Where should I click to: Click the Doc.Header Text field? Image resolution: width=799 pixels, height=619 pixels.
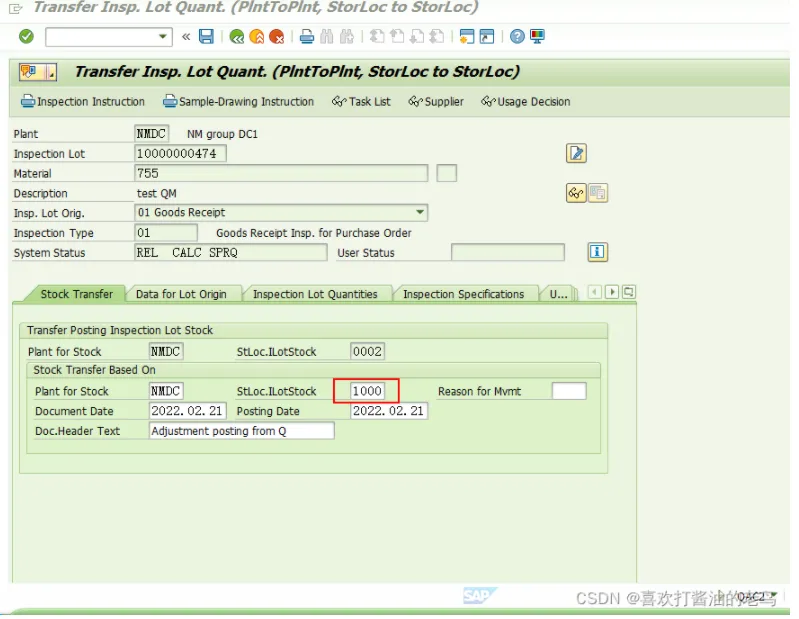click(x=242, y=432)
